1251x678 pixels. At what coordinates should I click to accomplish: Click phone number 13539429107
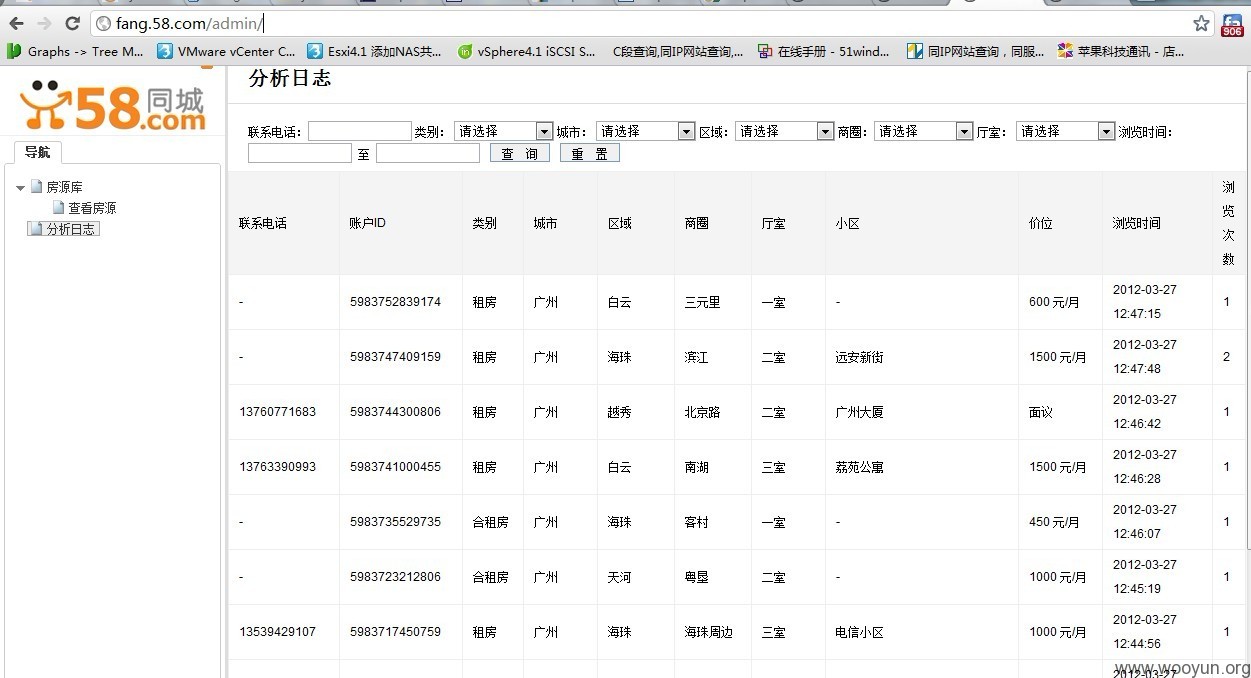278,632
